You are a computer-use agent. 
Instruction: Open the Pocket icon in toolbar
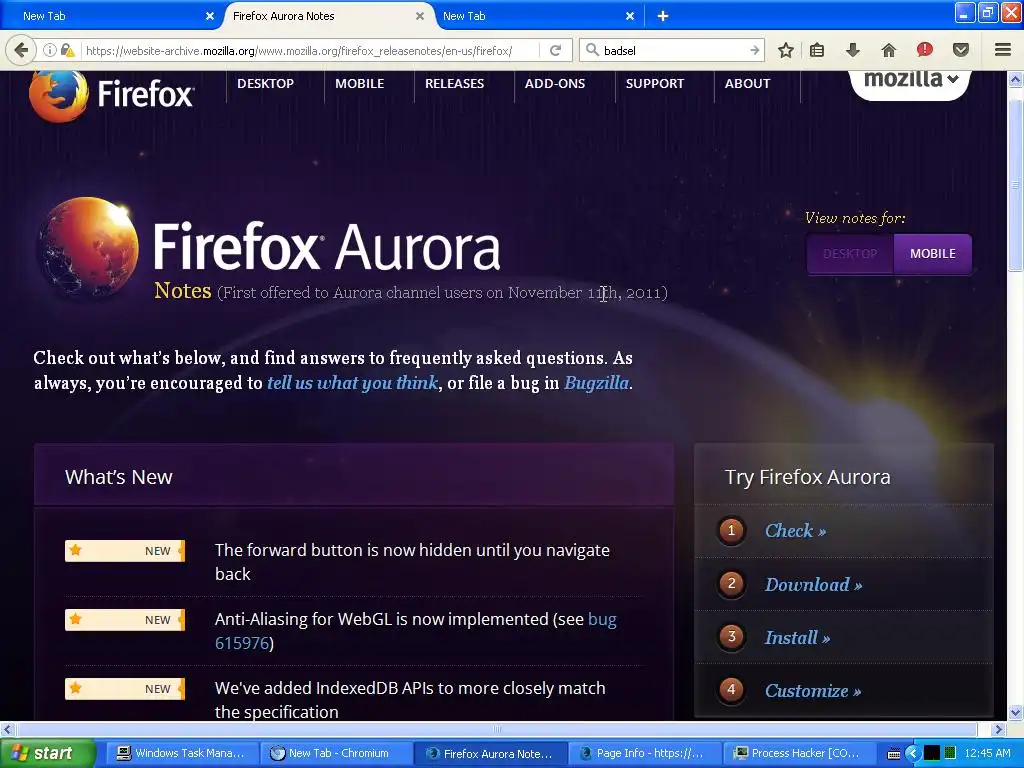tap(960, 50)
